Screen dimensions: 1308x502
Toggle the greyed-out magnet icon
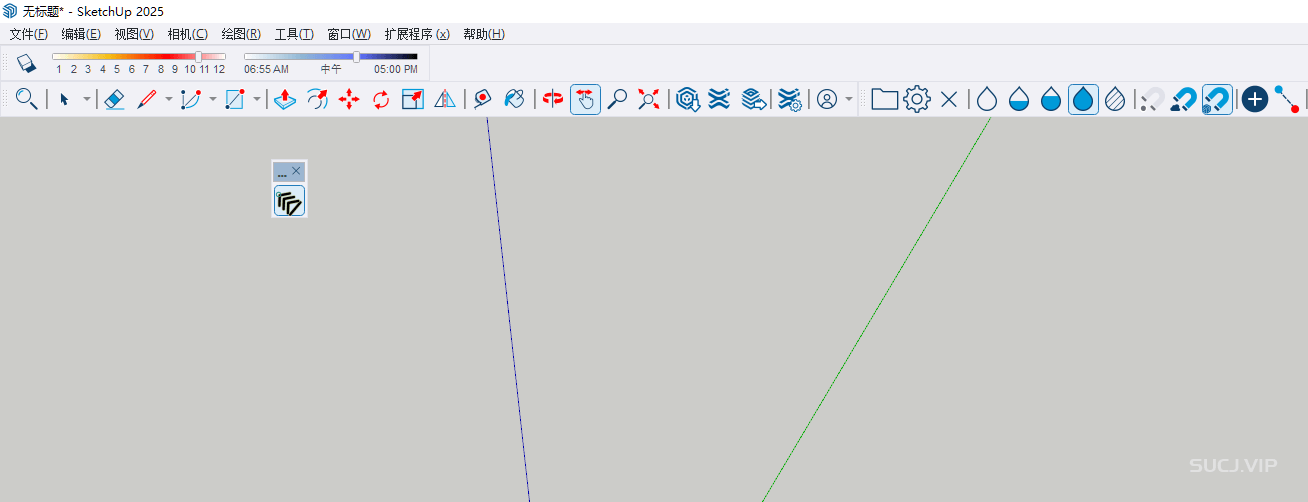click(x=1153, y=99)
